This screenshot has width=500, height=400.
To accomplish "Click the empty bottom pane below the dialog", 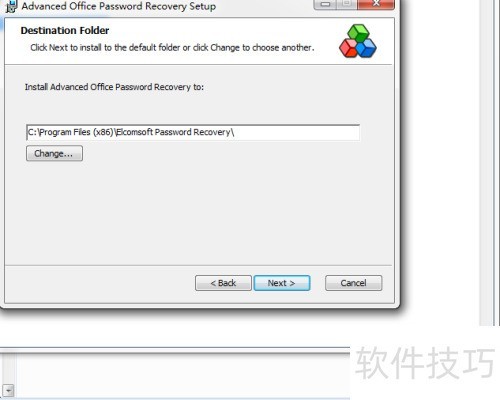I will [x=182, y=375].
